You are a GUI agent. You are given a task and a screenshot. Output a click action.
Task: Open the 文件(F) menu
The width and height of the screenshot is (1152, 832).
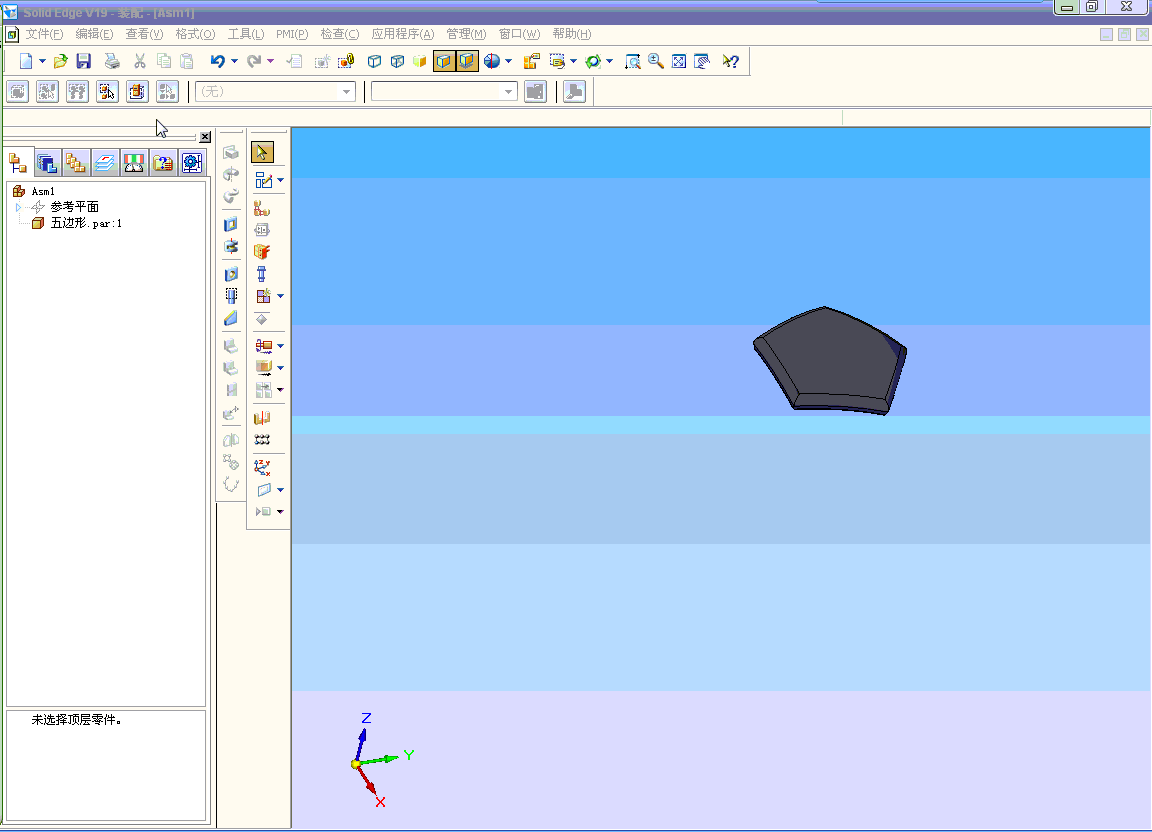click(44, 34)
